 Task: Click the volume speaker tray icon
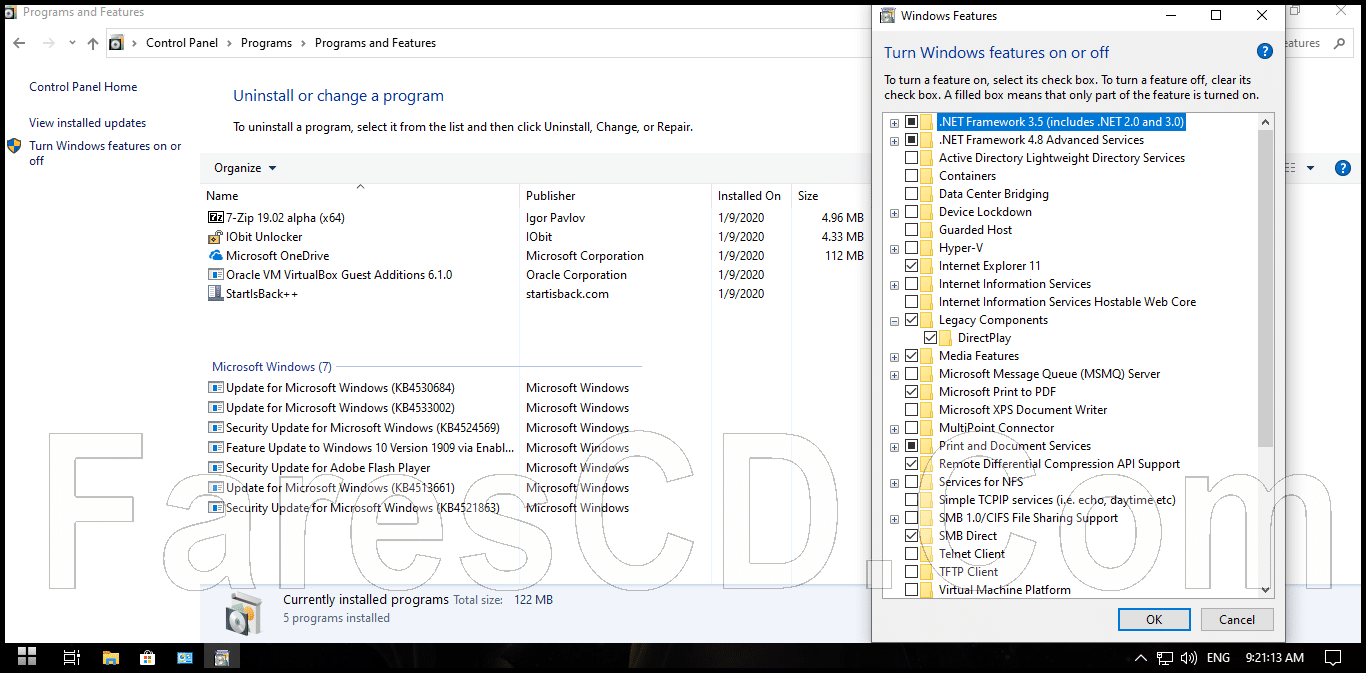tap(1188, 658)
